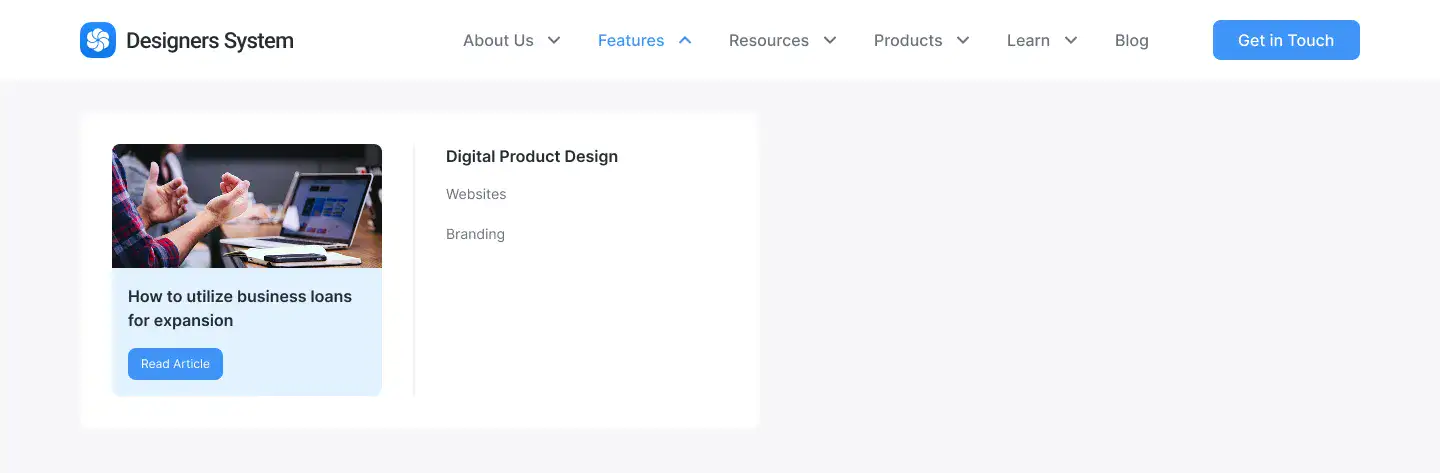Expand the Resources chevron arrow
Viewport: 1440px width, 473px height.
pos(830,40)
